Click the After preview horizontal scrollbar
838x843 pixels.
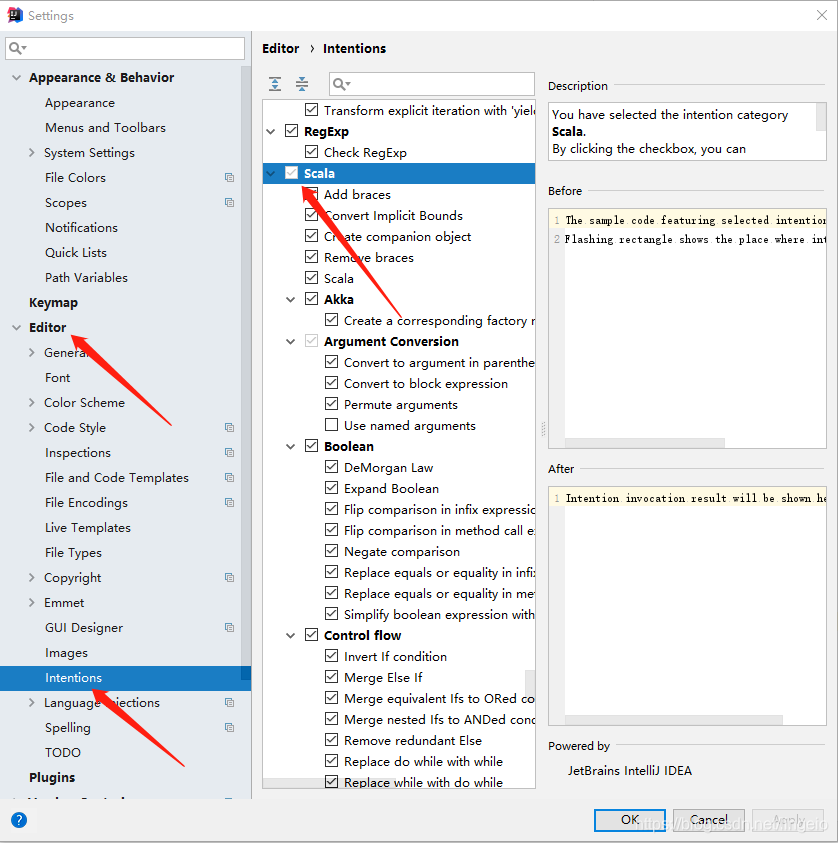pos(674,720)
